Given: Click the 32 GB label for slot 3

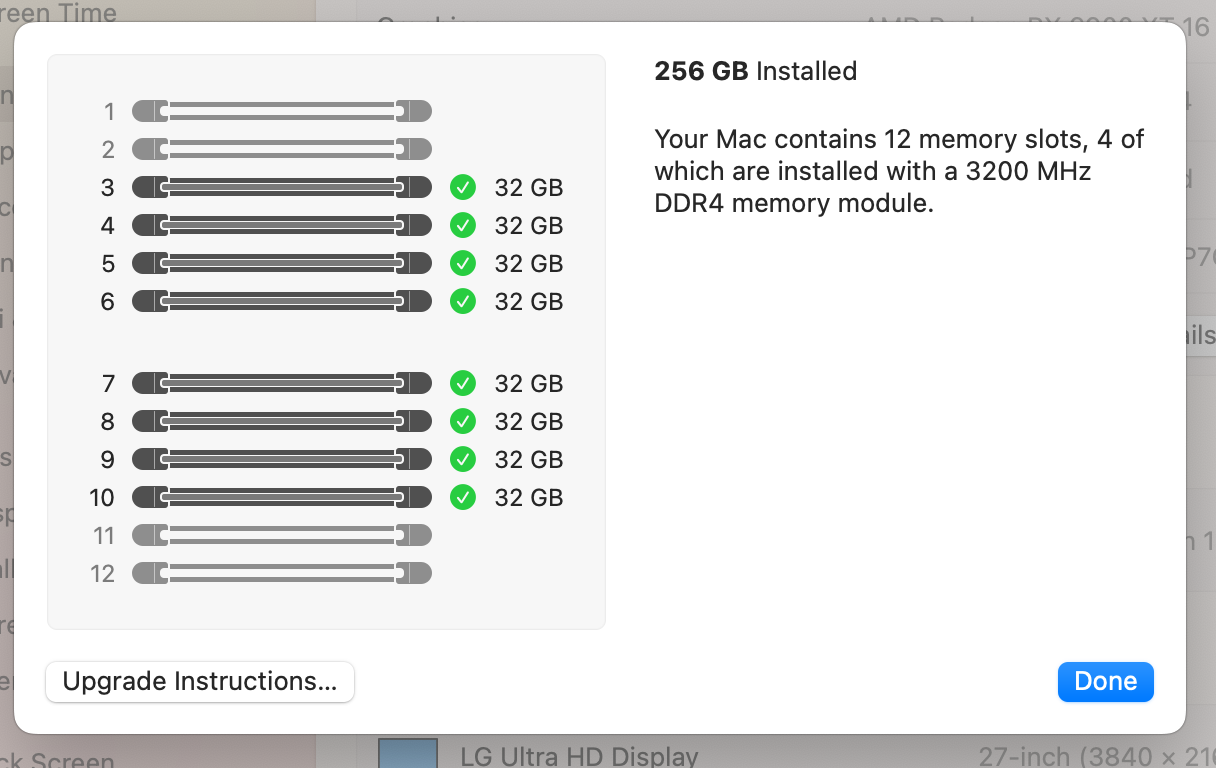Looking at the screenshot, I should pos(529,187).
